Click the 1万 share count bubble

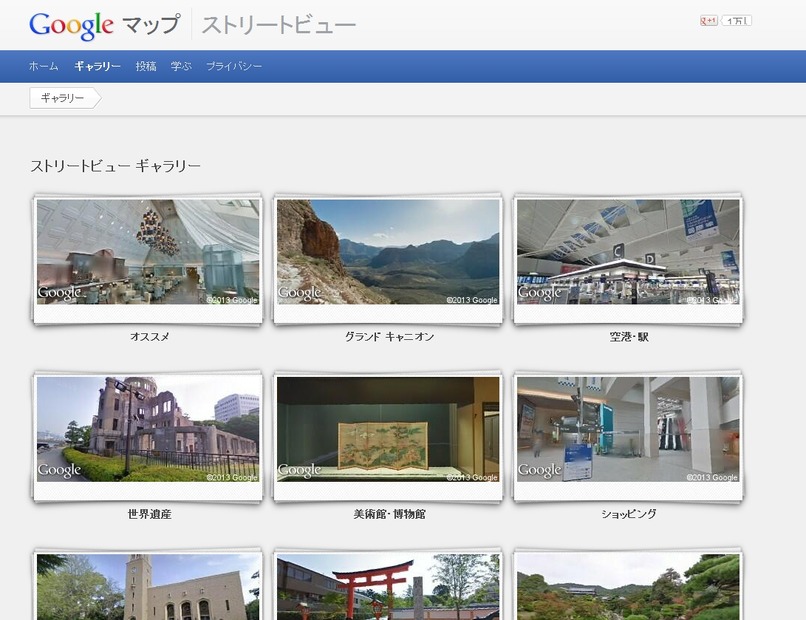[x=736, y=21]
